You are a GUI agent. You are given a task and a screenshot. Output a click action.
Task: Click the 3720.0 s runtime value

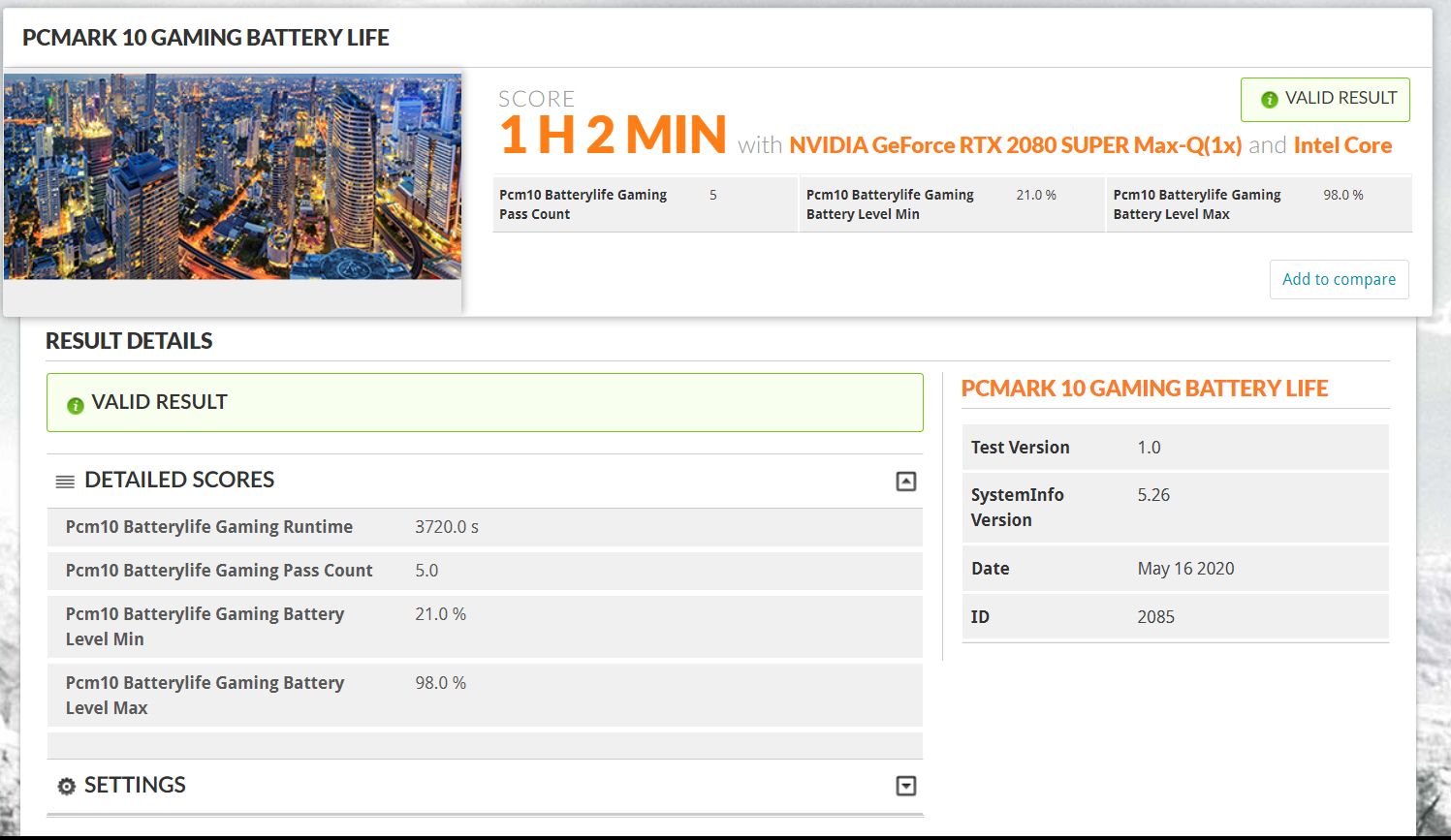tap(447, 527)
